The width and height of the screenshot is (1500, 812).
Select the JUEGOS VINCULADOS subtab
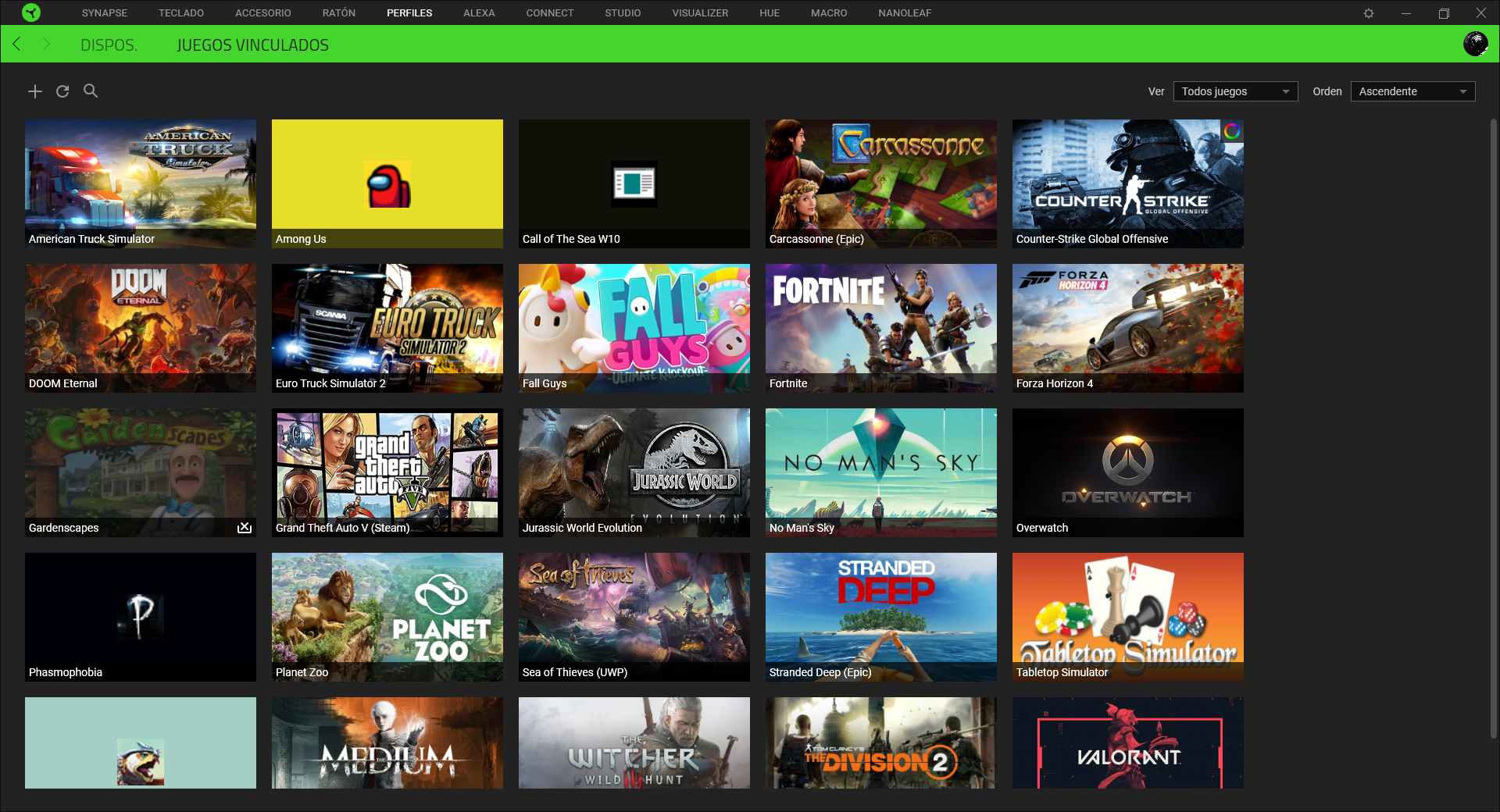[x=252, y=45]
